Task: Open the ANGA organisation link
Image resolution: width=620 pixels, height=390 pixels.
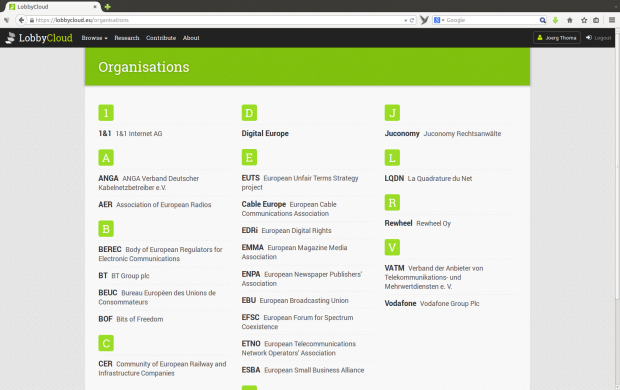Action: pyautogui.click(x=148, y=183)
